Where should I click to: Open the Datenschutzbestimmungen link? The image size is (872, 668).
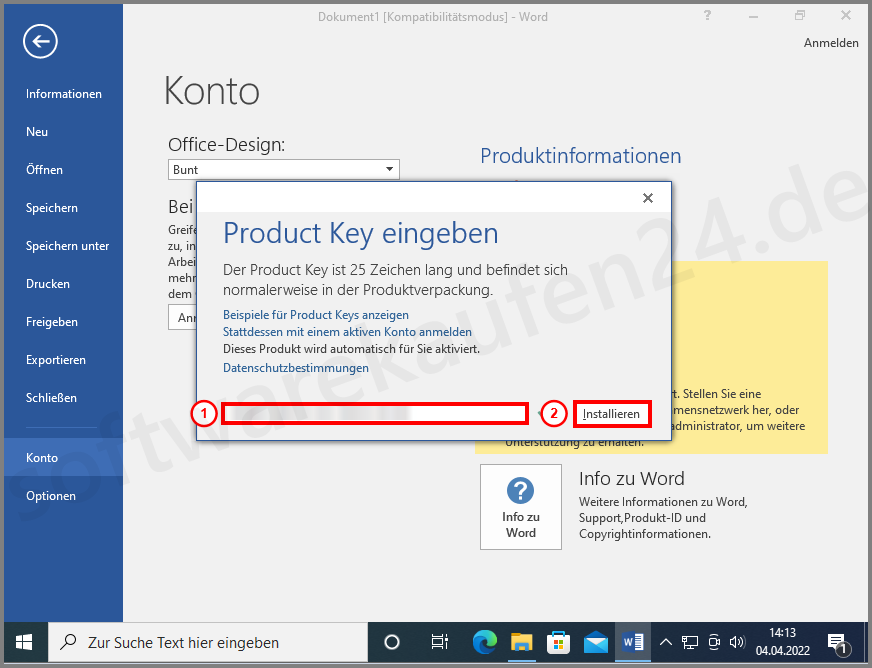(x=297, y=367)
